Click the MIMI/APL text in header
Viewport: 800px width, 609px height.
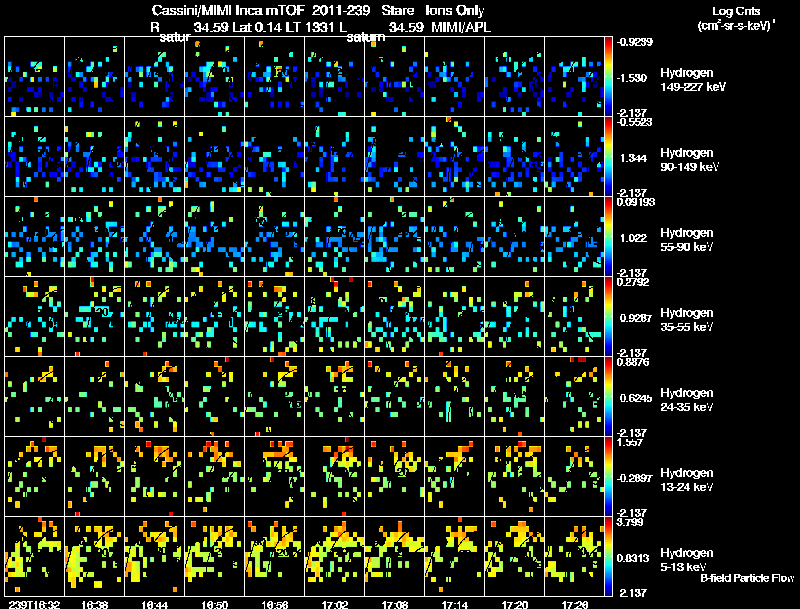click(461, 27)
